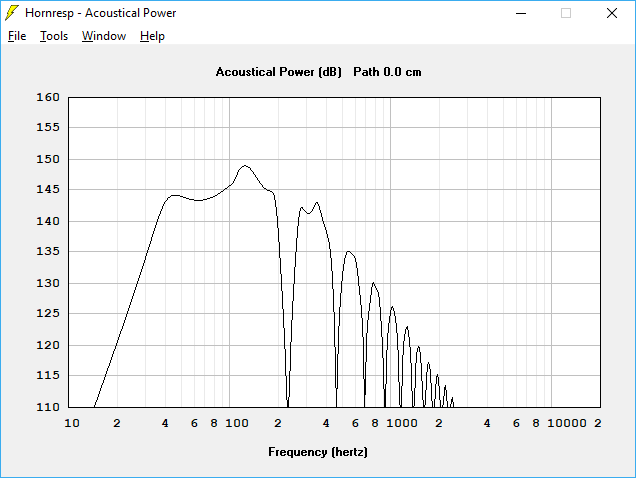The height and width of the screenshot is (478, 636).
Task: Click the 120 y-axis label
Action: pos(48,345)
